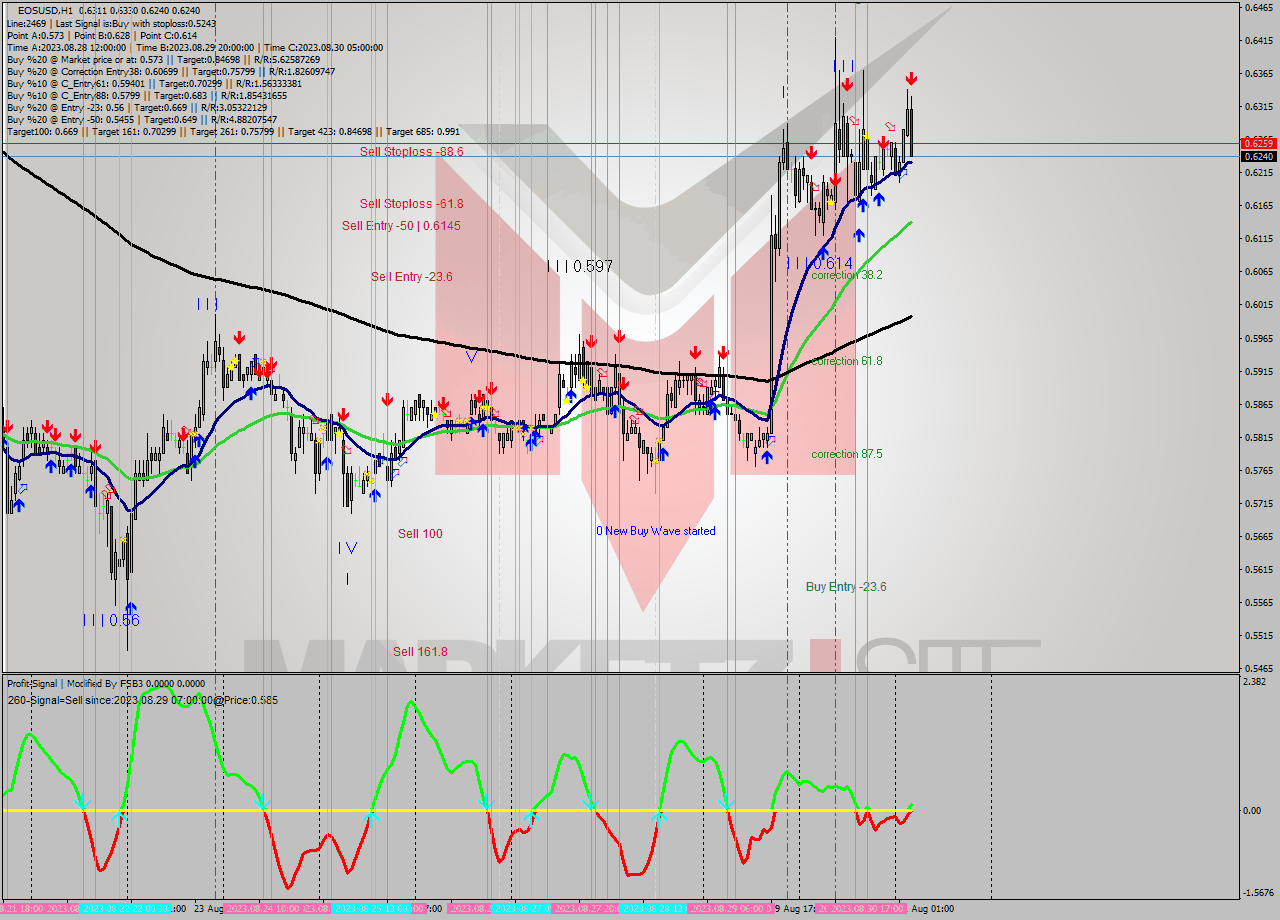
Task: Click the 0.6165 price axis value
Action: tap(1259, 205)
